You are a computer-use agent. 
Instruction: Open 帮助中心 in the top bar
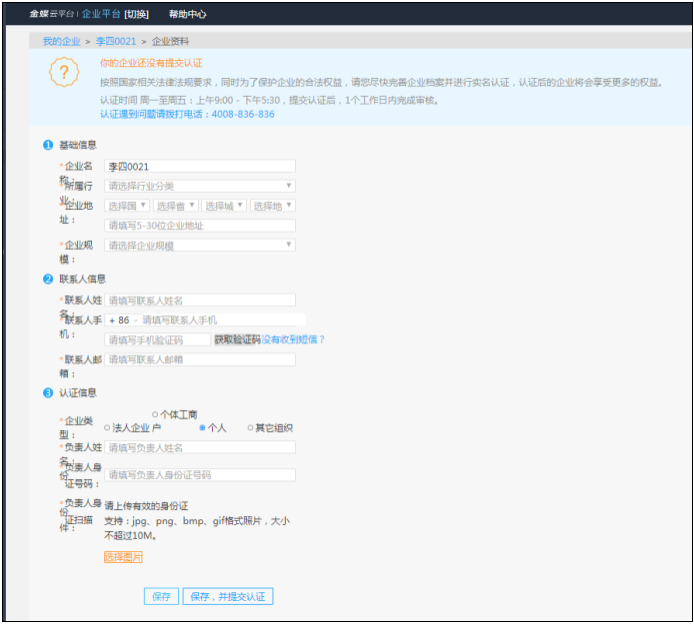pos(187,14)
